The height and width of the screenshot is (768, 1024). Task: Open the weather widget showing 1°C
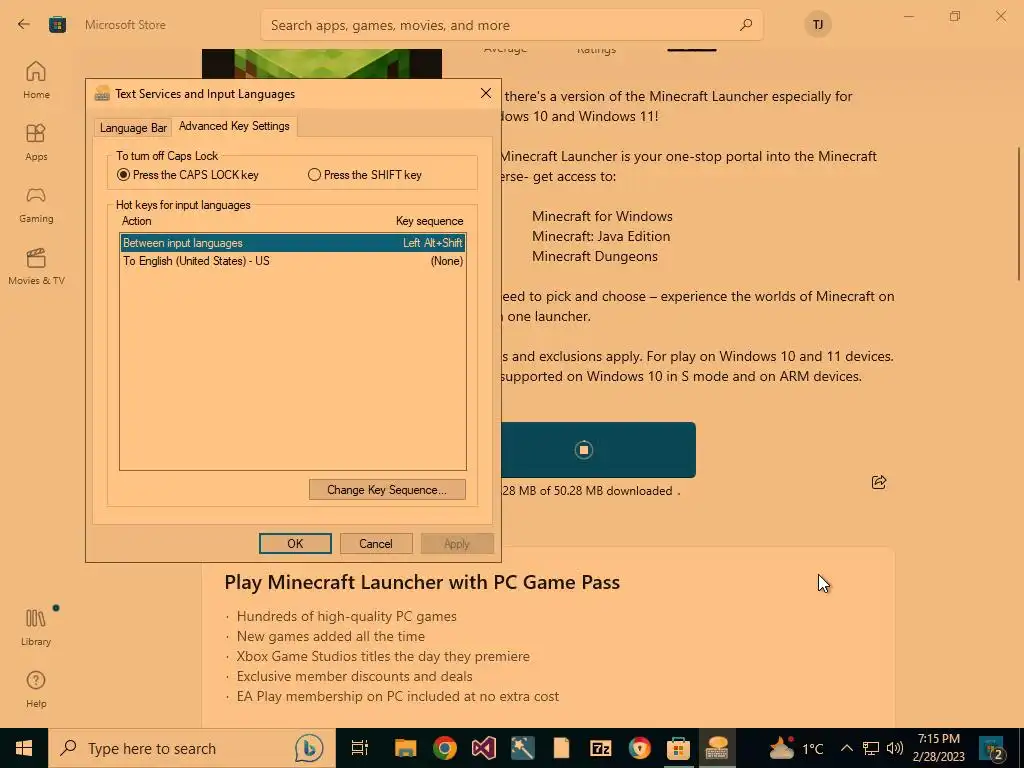tap(796, 748)
